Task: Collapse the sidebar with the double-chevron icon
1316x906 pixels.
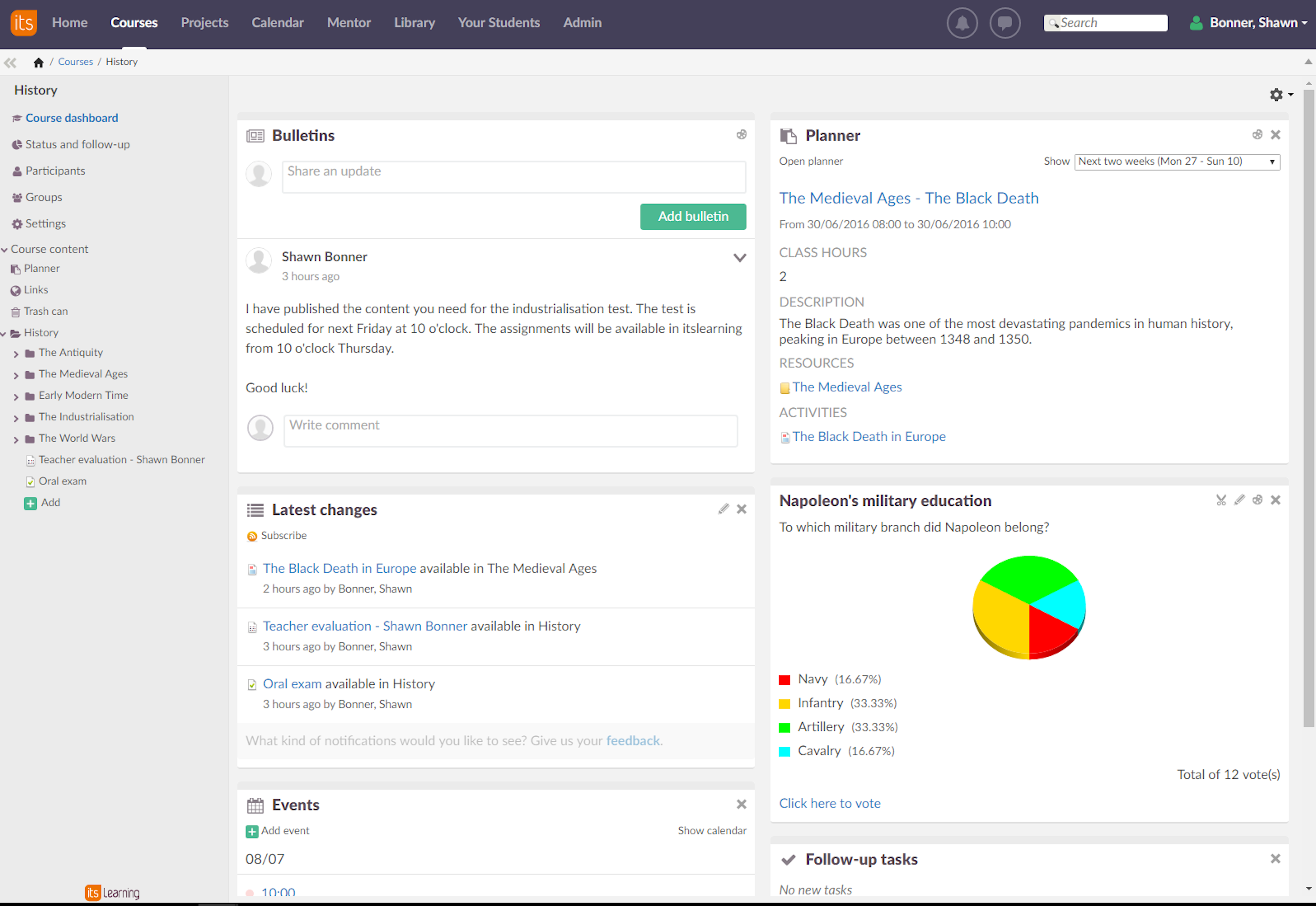Action: 10,62
